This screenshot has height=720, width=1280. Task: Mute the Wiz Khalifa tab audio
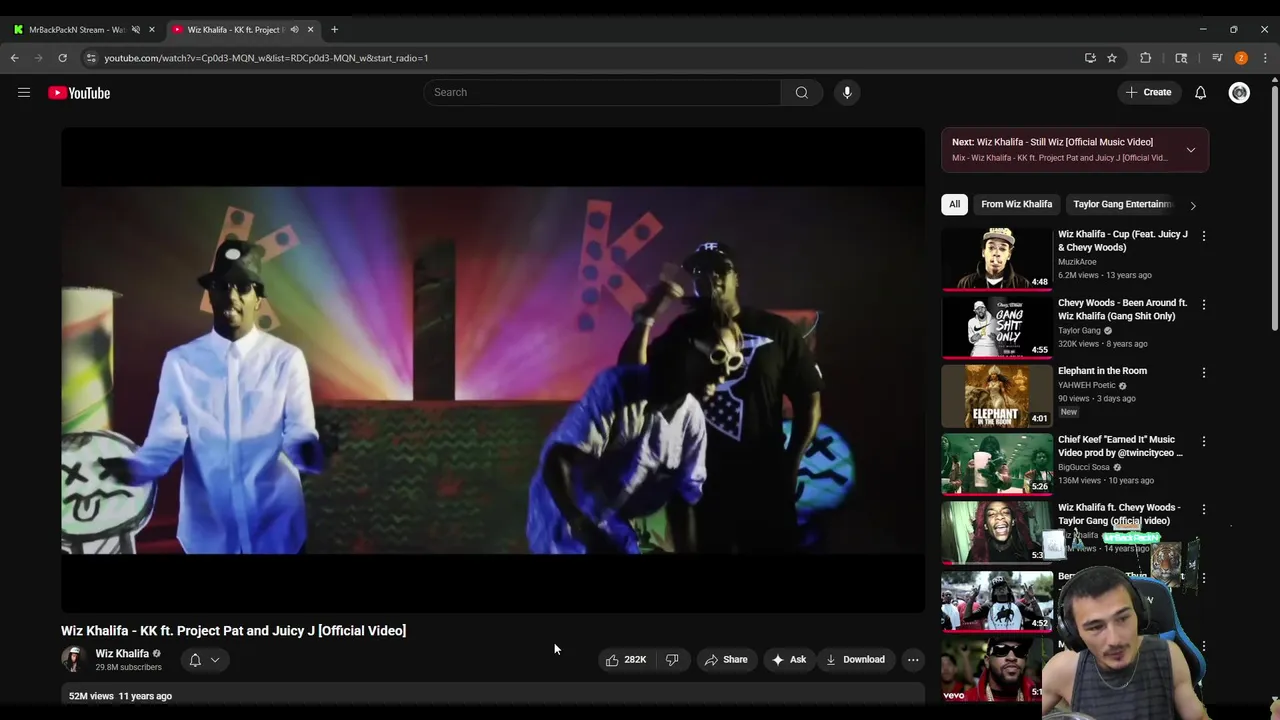click(294, 30)
